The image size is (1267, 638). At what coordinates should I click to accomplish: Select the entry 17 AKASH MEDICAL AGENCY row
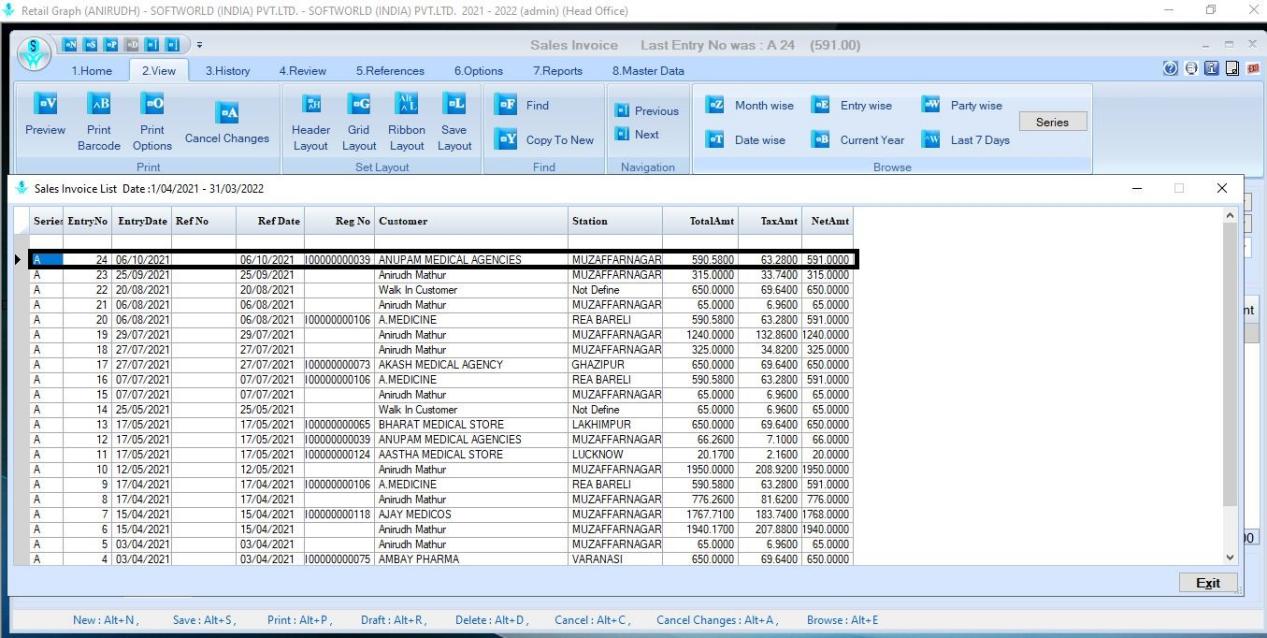click(440, 365)
